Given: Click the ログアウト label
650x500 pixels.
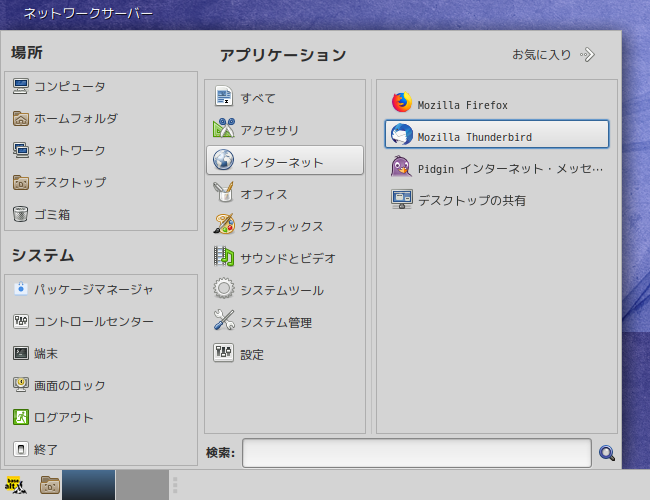Looking at the screenshot, I should [64, 418].
